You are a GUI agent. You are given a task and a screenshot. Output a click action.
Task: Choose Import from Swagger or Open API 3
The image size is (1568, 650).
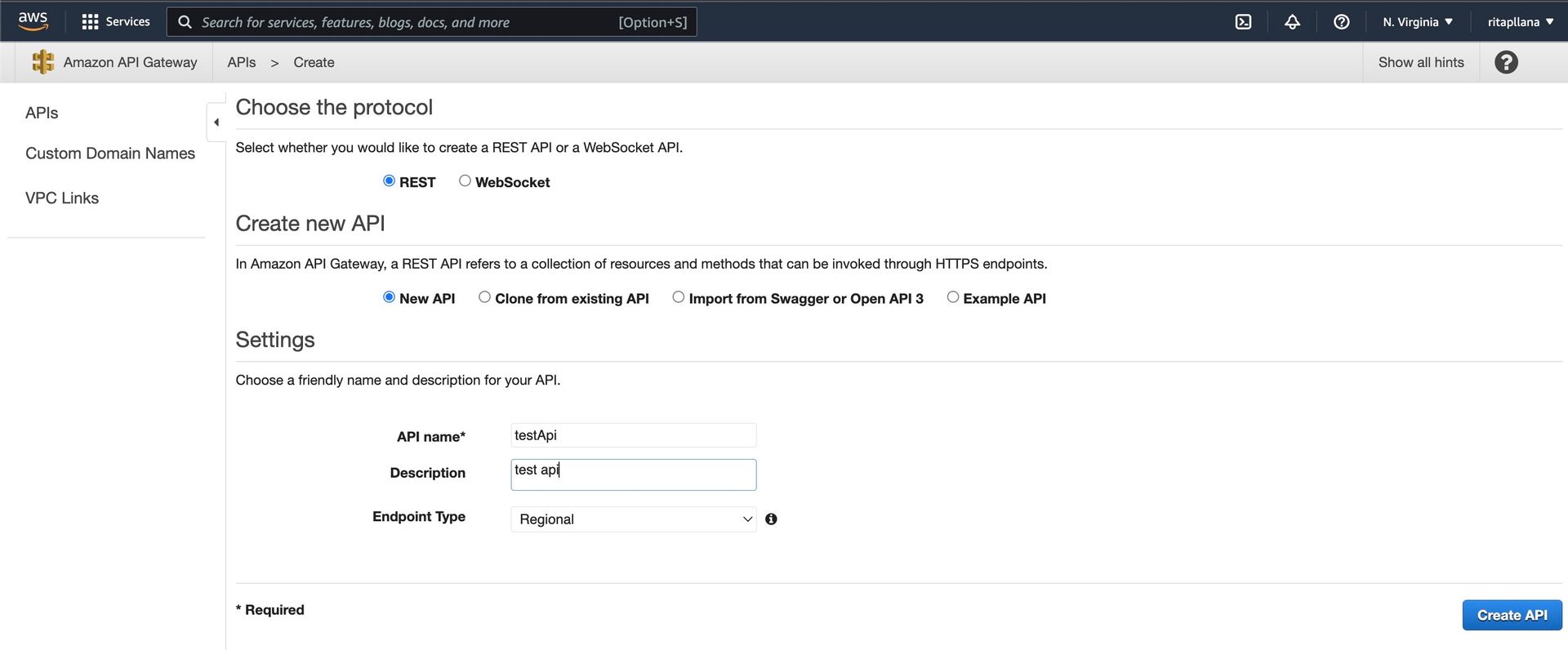click(x=678, y=297)
